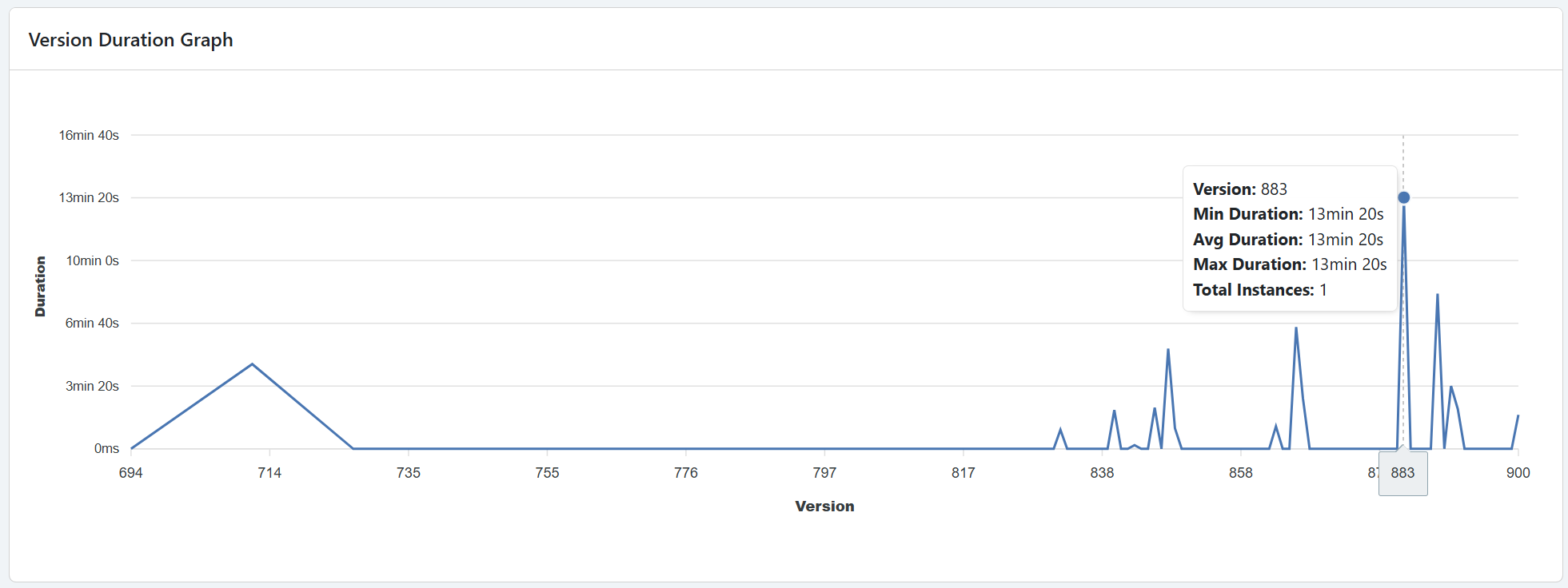Click the 838 x-axis tick label
The width and height of the screenshot is (1568, 588).
(x=1102, y=473)
